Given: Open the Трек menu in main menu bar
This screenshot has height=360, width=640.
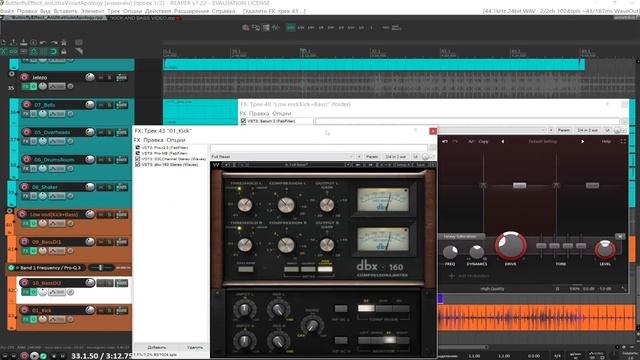Looking at the screenshot, I should (113, 11).
